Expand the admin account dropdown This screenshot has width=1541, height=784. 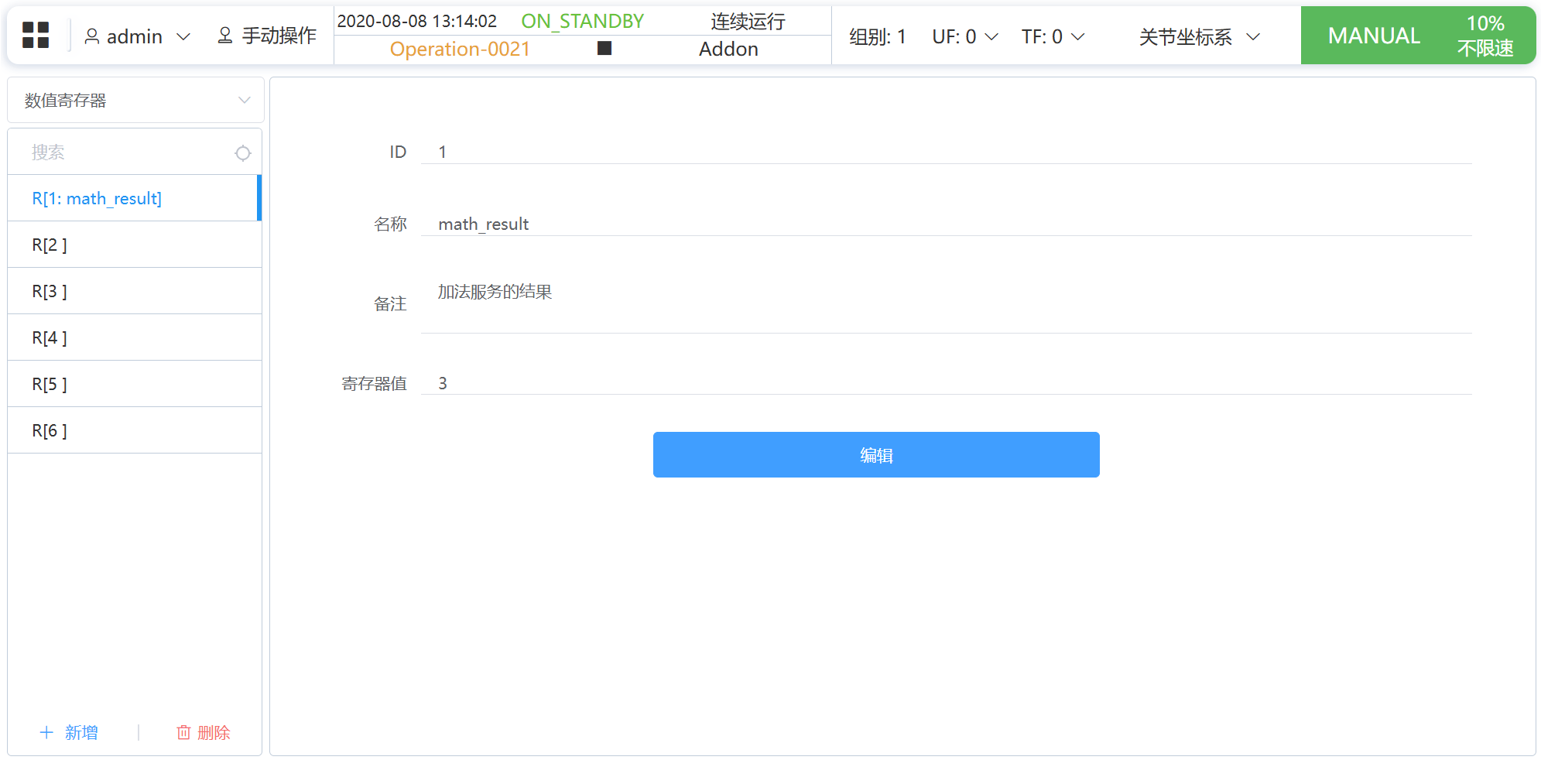(x=183, y=37)
